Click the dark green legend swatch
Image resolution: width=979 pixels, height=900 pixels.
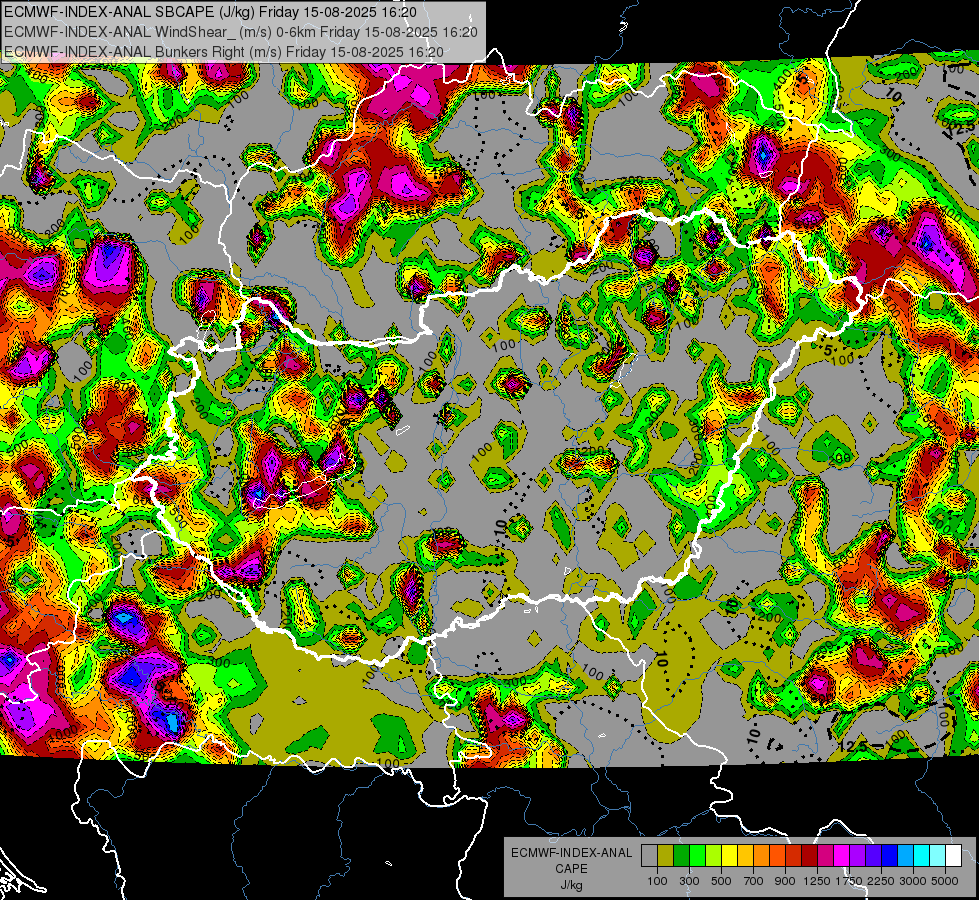tap(682, 856)
